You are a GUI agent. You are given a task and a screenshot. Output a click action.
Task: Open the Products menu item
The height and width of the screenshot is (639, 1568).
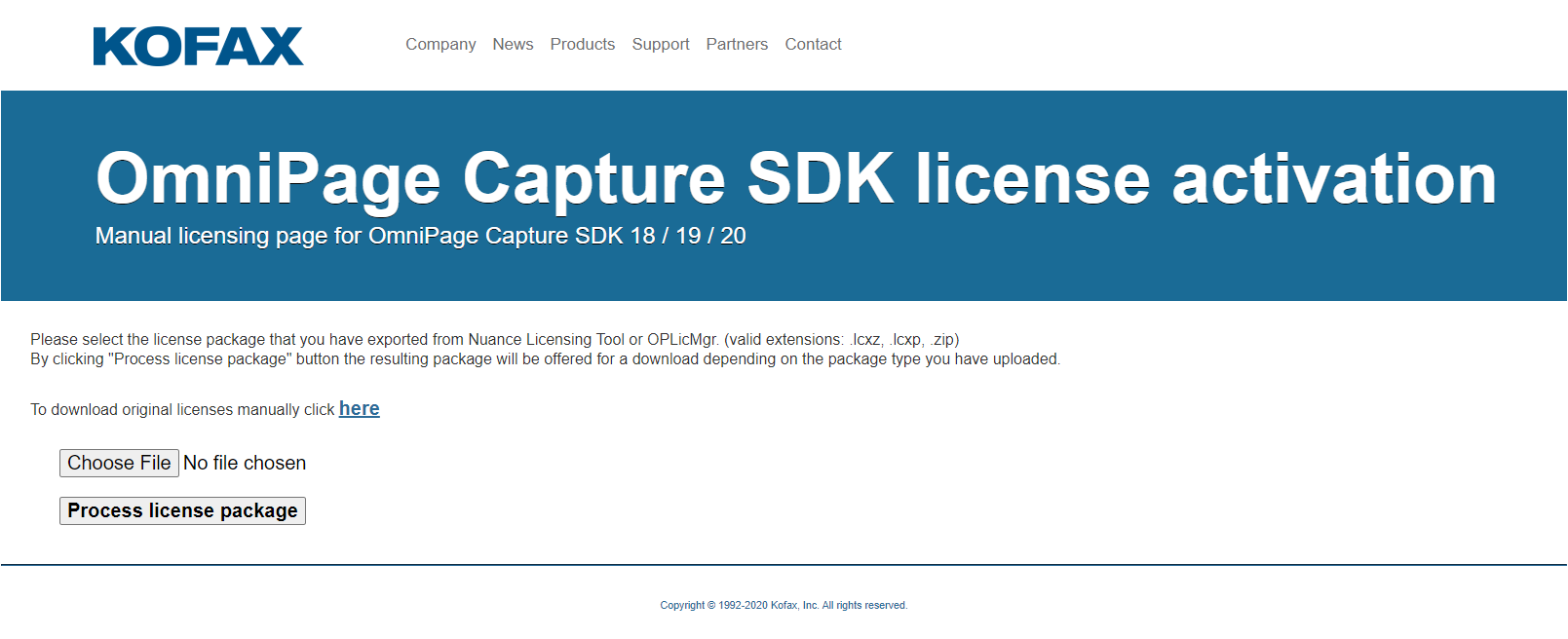(x=583, y=44)
